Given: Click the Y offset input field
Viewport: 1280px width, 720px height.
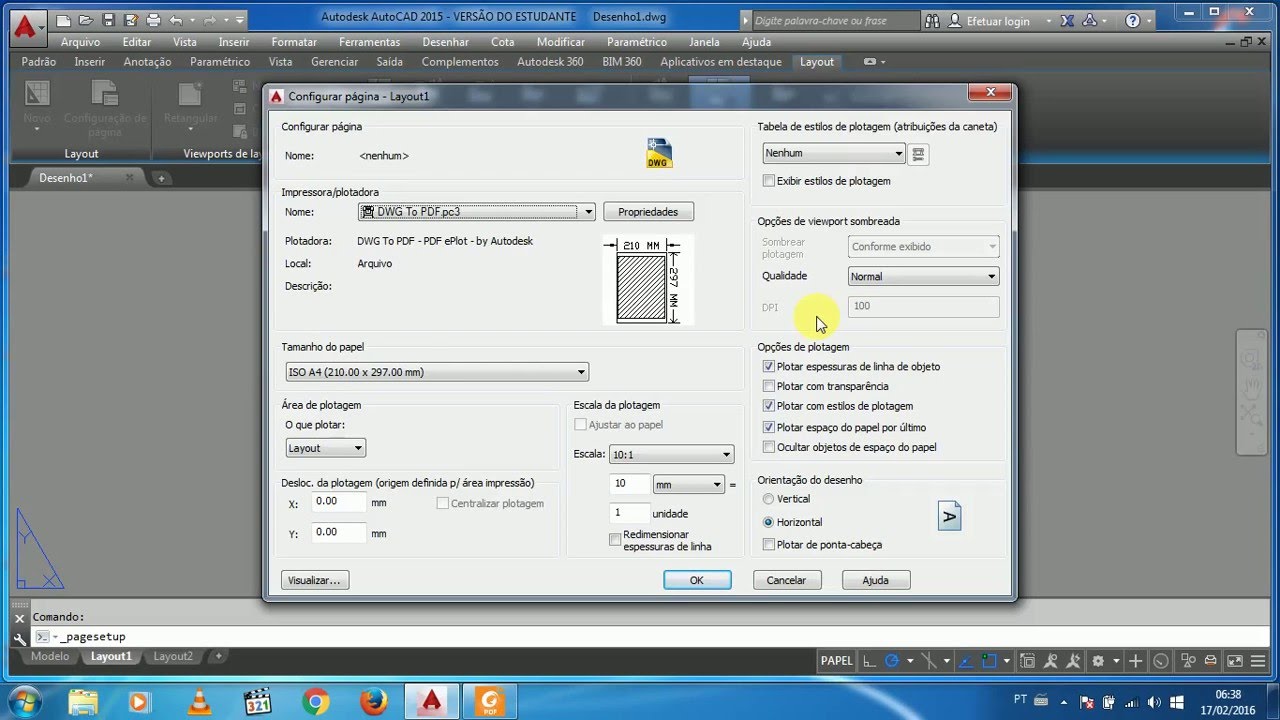Looking at the screenshot, I should (339, 533).
